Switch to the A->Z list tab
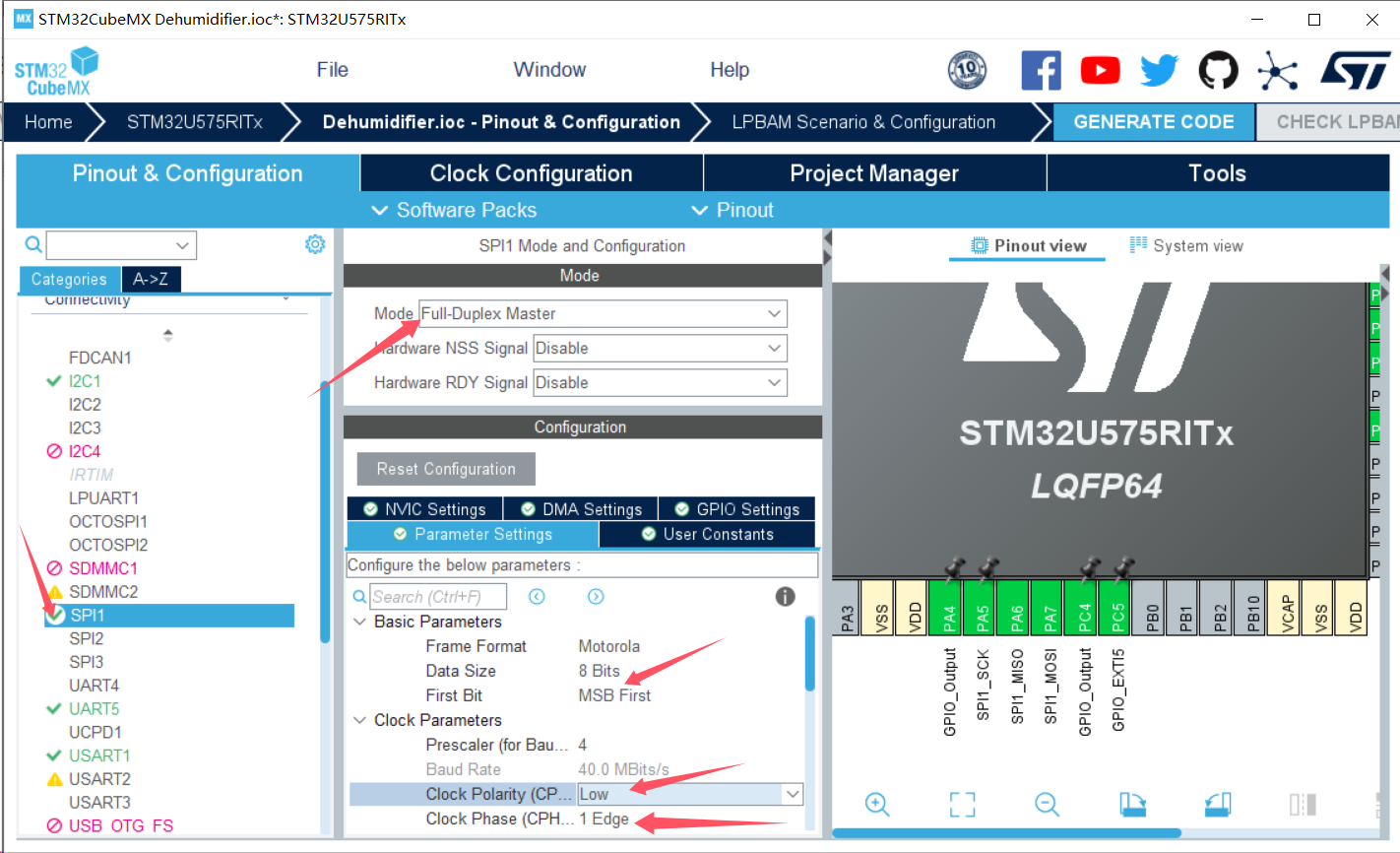The image size is (1400, 853). pyautogui.click(x=151, y=280)
